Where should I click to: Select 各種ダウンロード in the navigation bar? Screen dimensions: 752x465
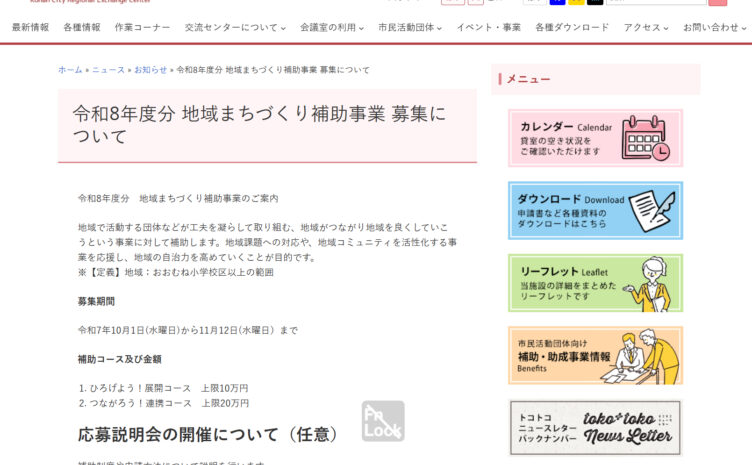[x=571, y=28]
